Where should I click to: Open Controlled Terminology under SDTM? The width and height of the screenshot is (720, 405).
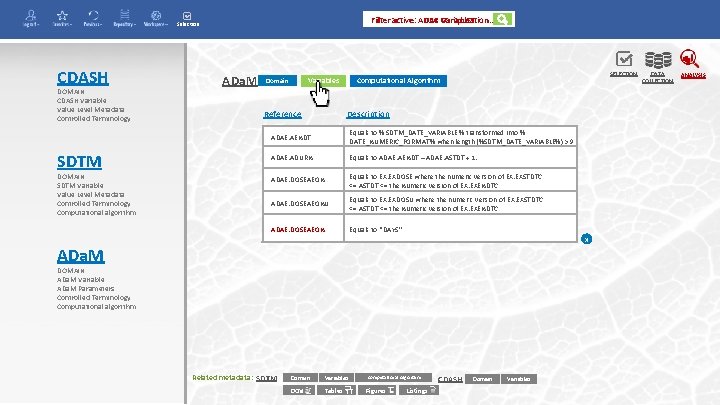[94, 203]
